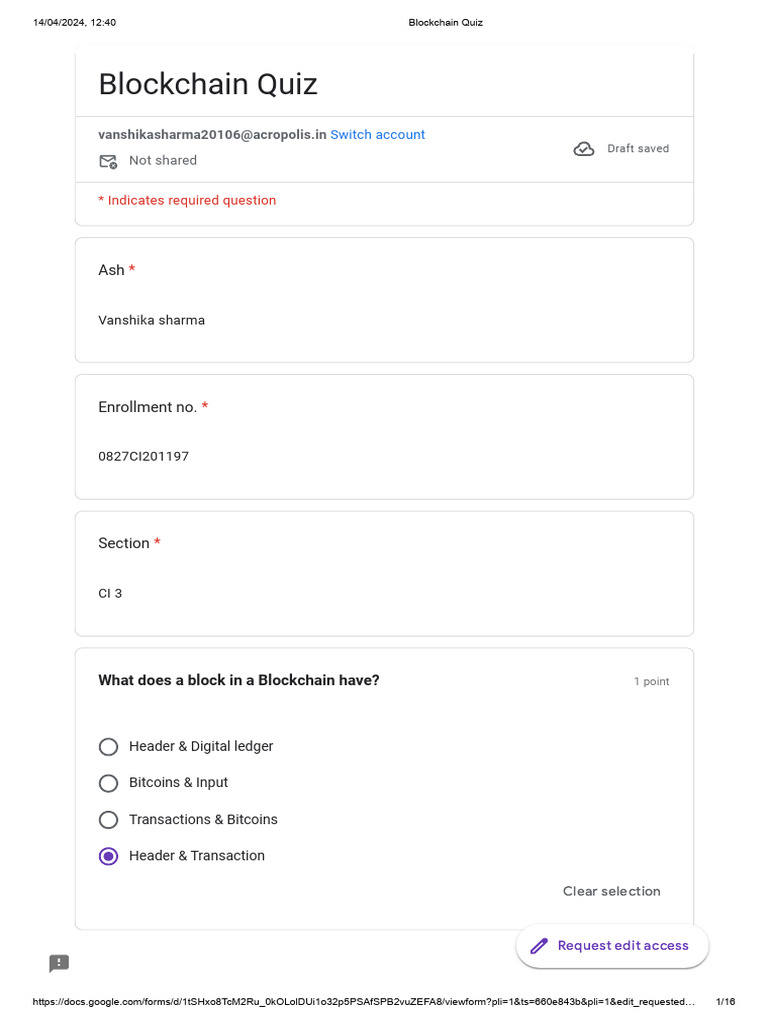Click the account email address text
Viewport: 768px width, 1024px height.
coord(212,134)
